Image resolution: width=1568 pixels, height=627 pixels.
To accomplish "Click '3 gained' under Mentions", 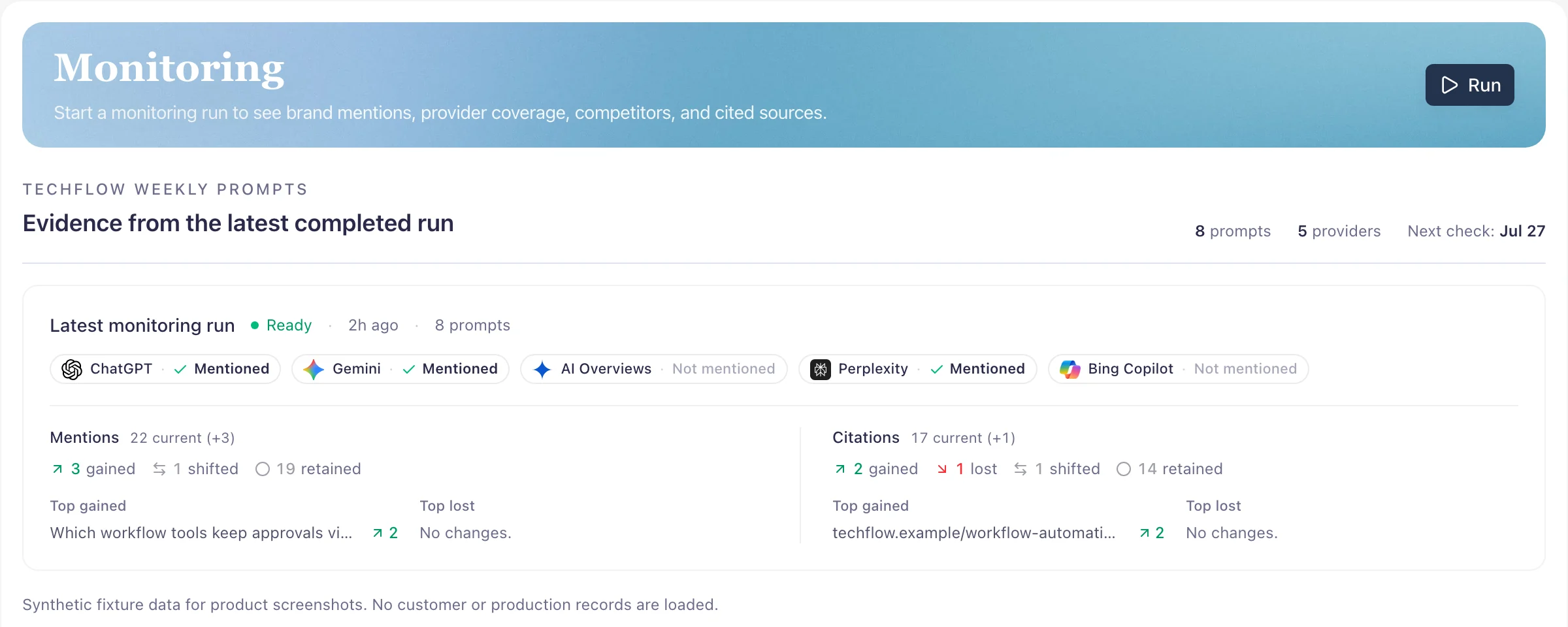I will click(x=103, y=469).
